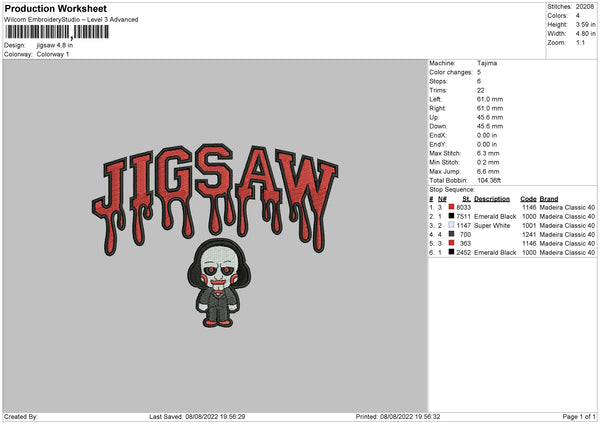The width and height of the screenshot is (600, 424).
Task: Click the Billy puppet figure in the design
Action: click(x=219, y=283)
